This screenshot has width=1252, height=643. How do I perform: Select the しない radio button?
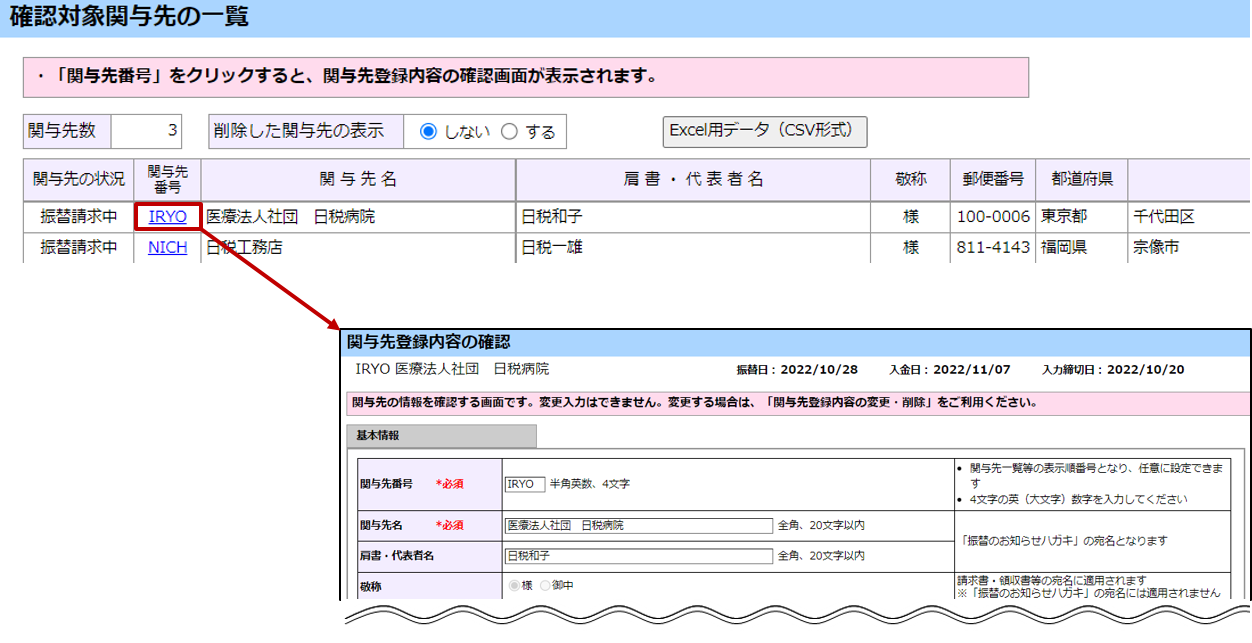click(x=428, y=131)
